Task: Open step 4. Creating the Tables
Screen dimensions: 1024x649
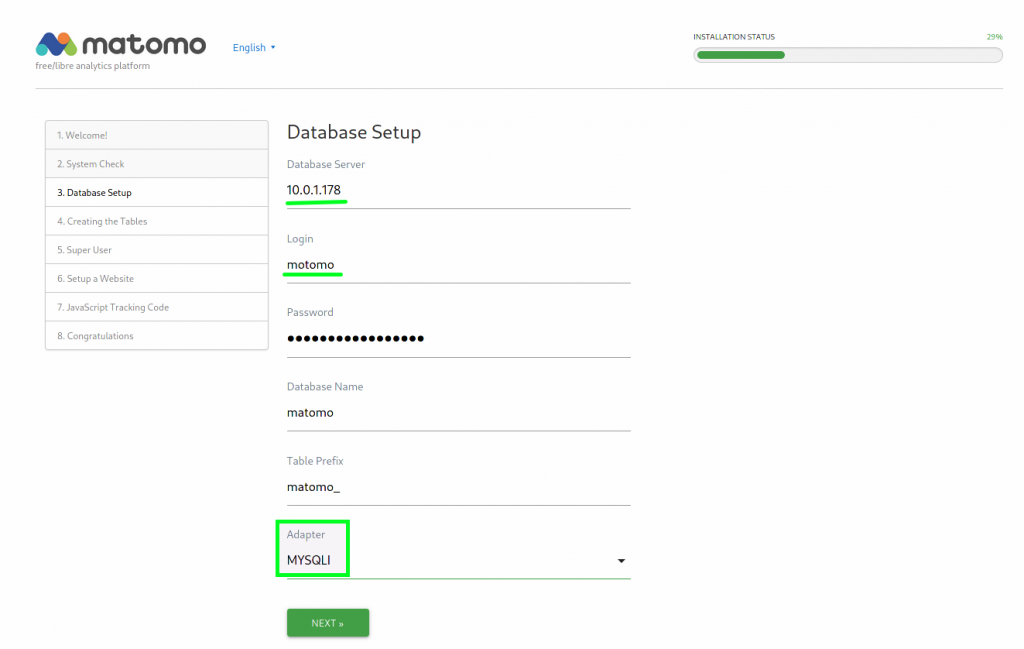Action: (x=157, y=221)
